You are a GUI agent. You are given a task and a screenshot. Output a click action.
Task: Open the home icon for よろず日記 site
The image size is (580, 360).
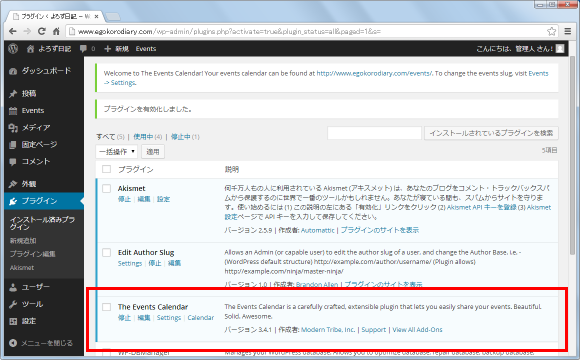30,49
